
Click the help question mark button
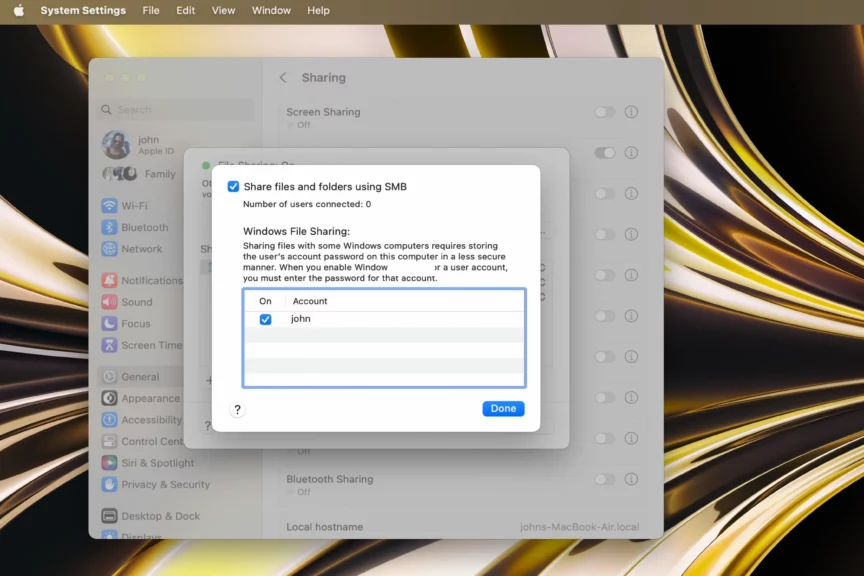pyautogui.click(x=238, y=409)
